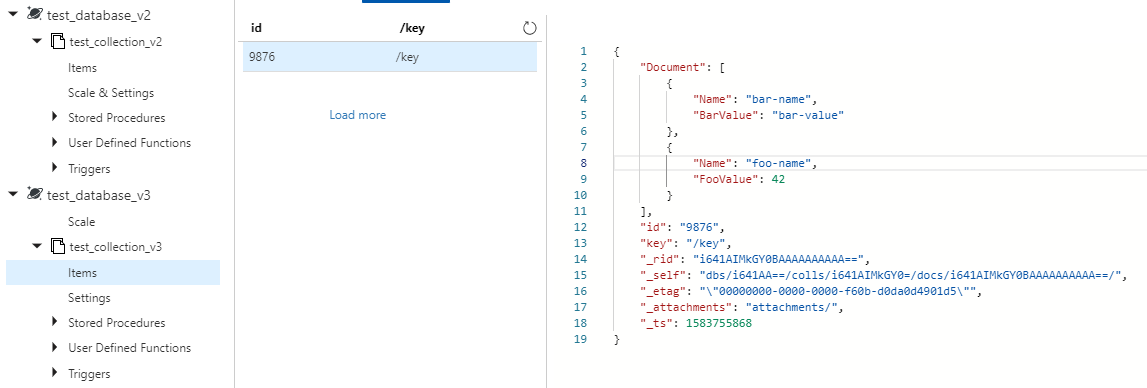The height and width of the screenshot is (388, 1147).
Task: Open Settings under test_collection_v3
Action: click(89, 298)
